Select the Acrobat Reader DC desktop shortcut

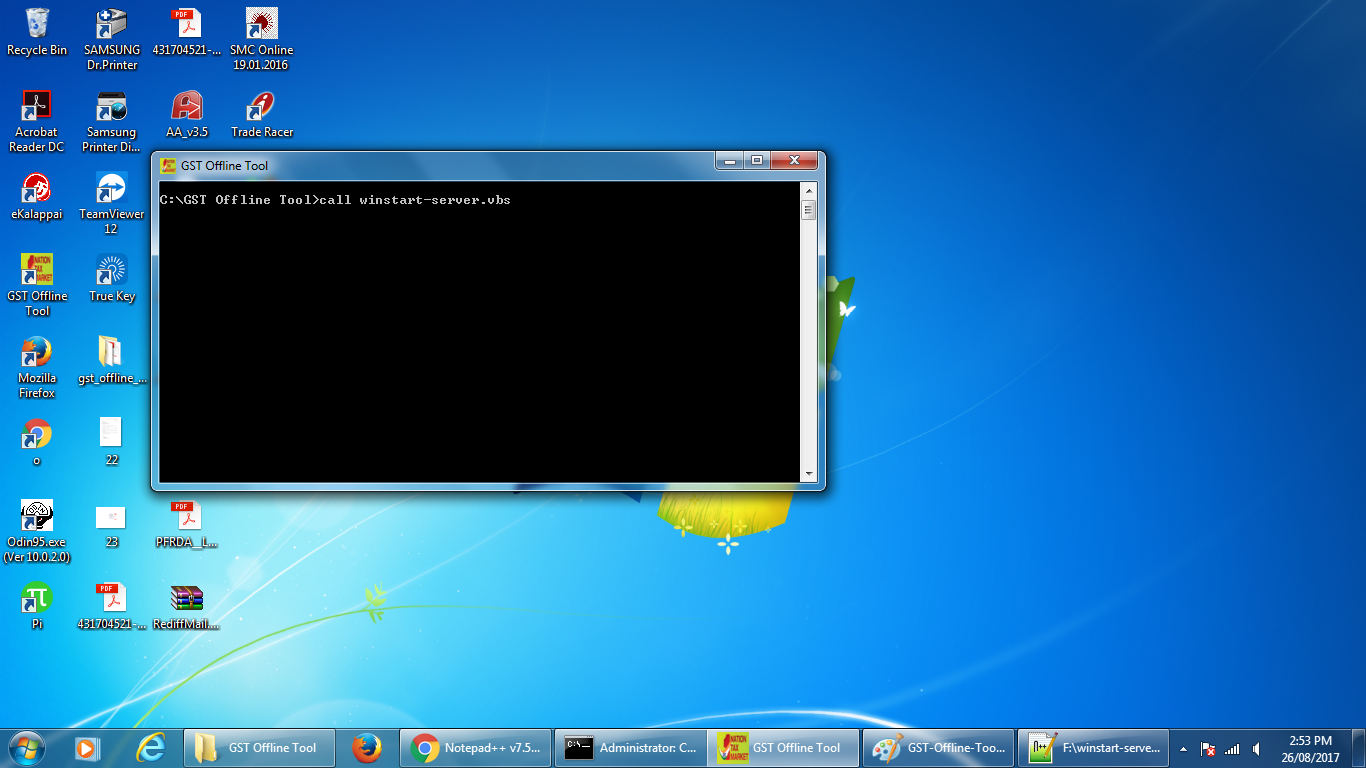(x=37, y=121)
